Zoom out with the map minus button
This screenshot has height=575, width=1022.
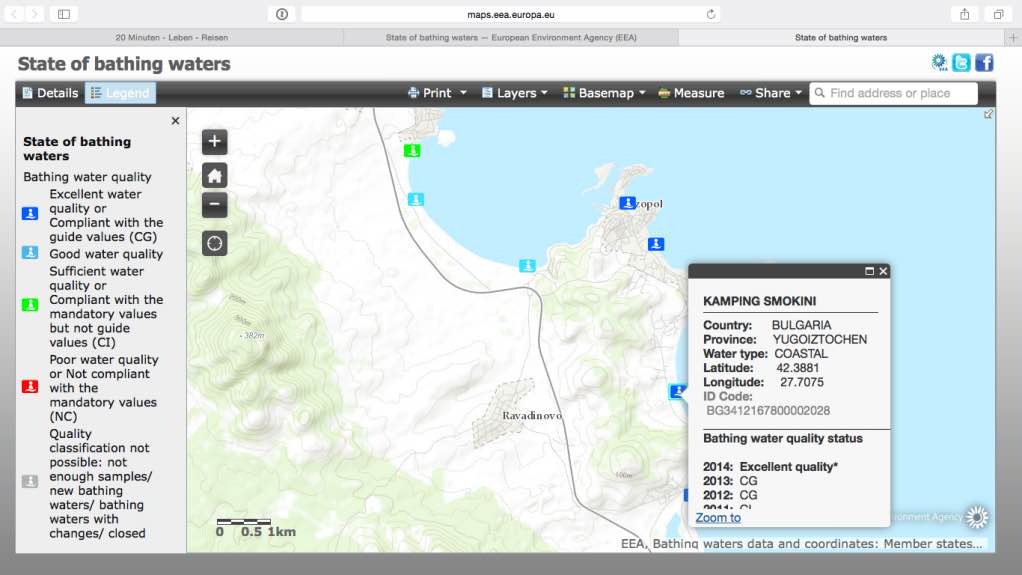(214, 205)
